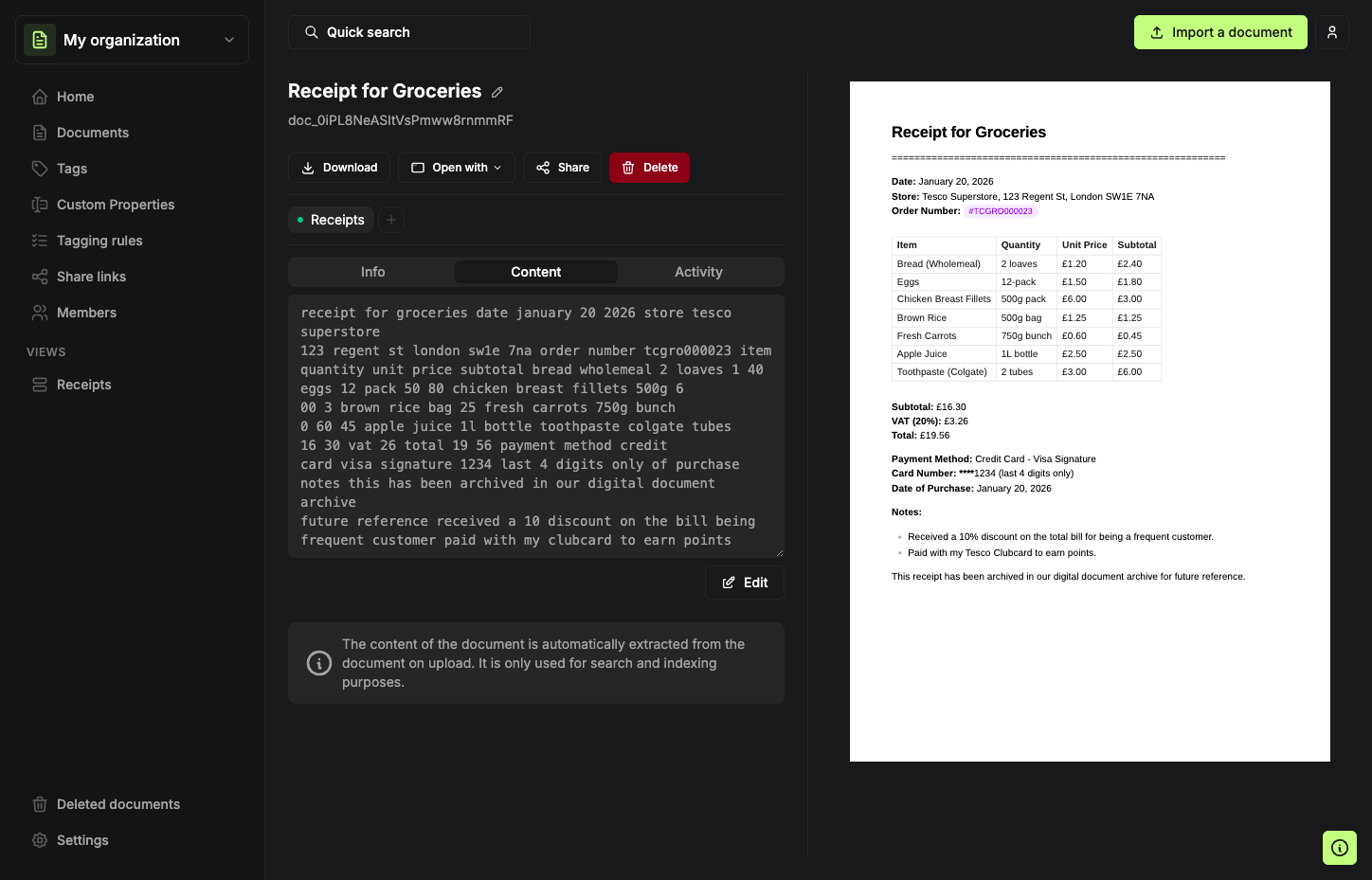Click Import a document button

pyautogui.click(x=1220, y=32)
